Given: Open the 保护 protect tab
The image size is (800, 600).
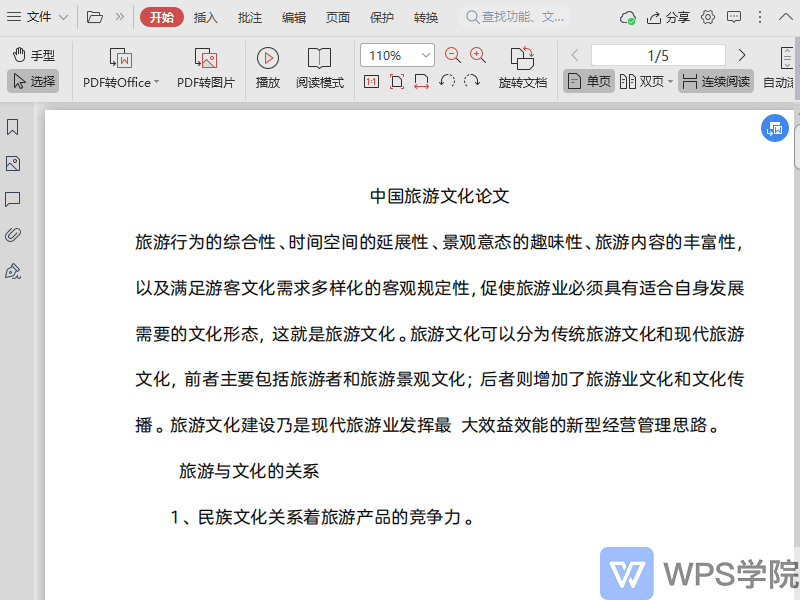Looking at the screenshot, I should 382,17.
